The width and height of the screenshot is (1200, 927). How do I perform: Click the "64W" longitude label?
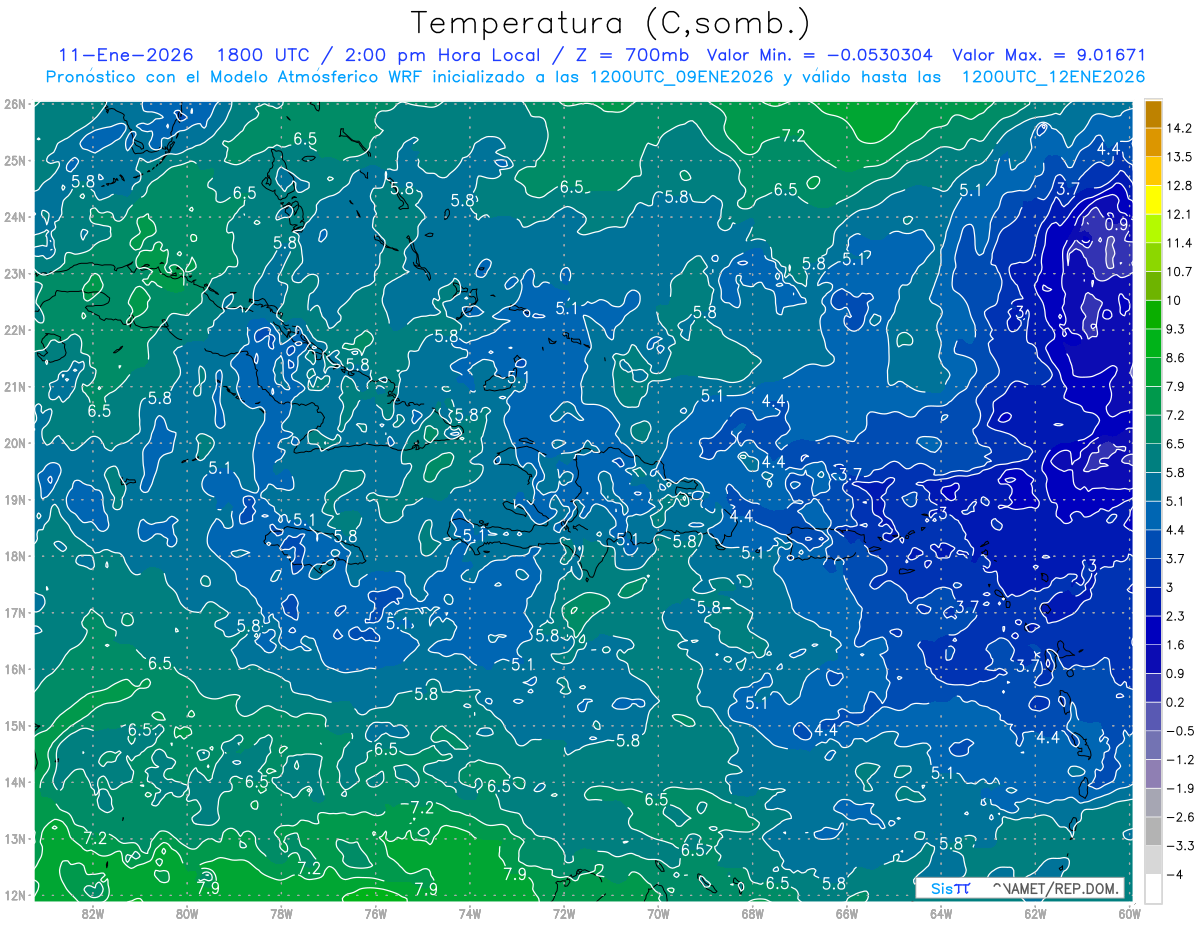point(941,912)
